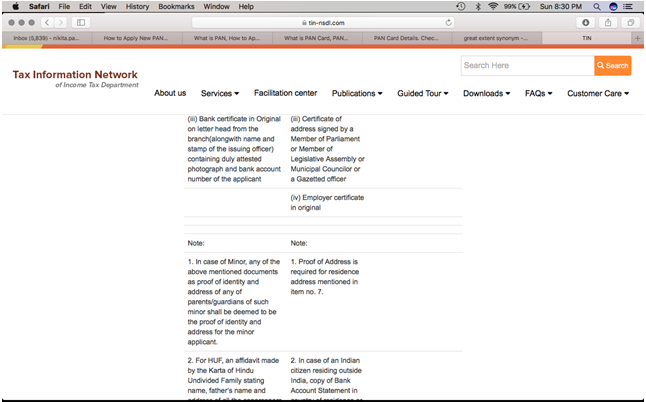Open the View menu
This screenshot has height=402, width=646.
[x=109, y=7]
